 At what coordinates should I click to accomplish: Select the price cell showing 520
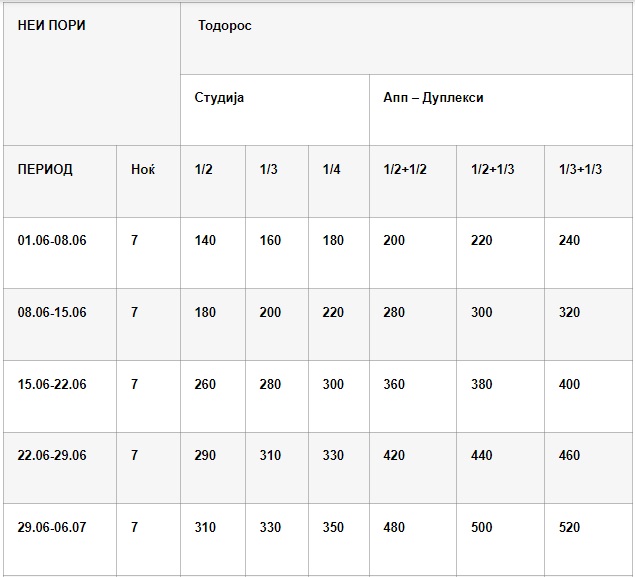pos(569,528)
